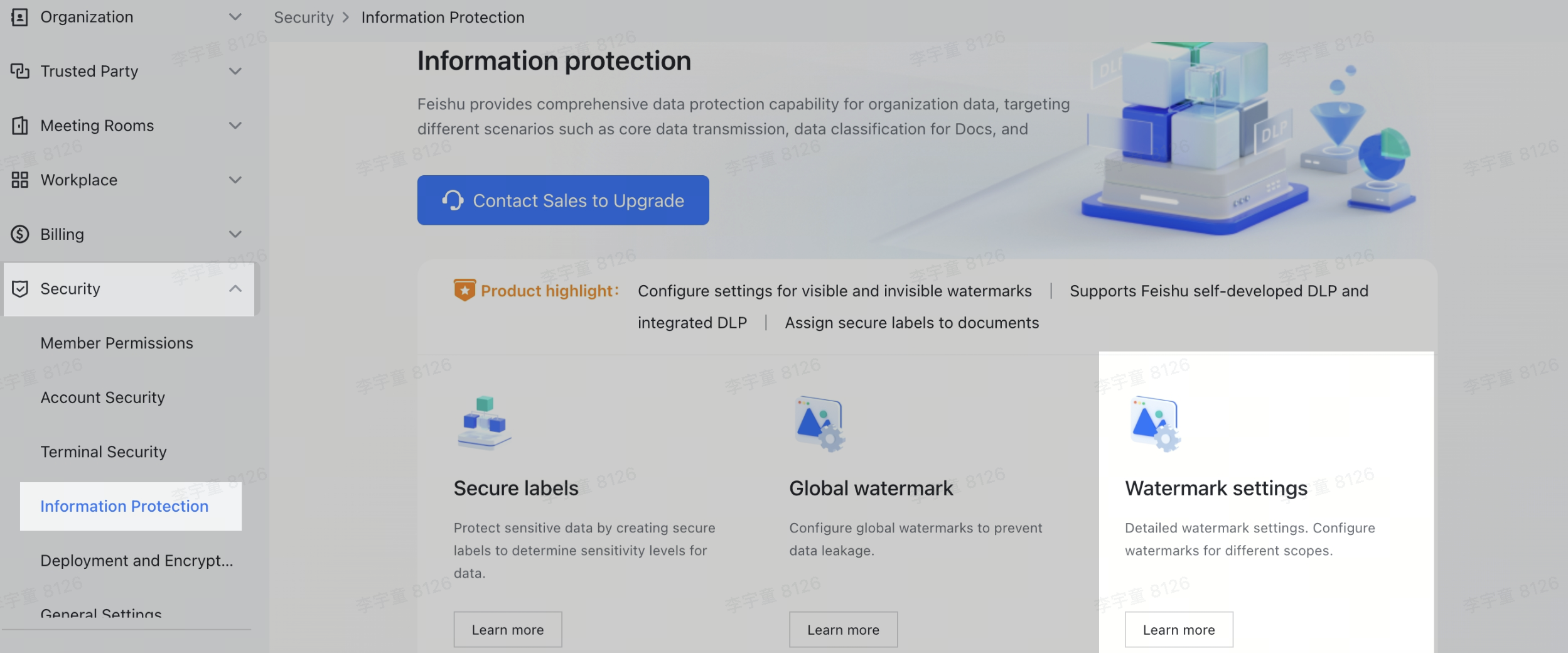The width and height of the screenshot is (1568, 653).
Task: Click the Watermark settings card icon
Action: pyautogui.click(x=1155, y=424)
